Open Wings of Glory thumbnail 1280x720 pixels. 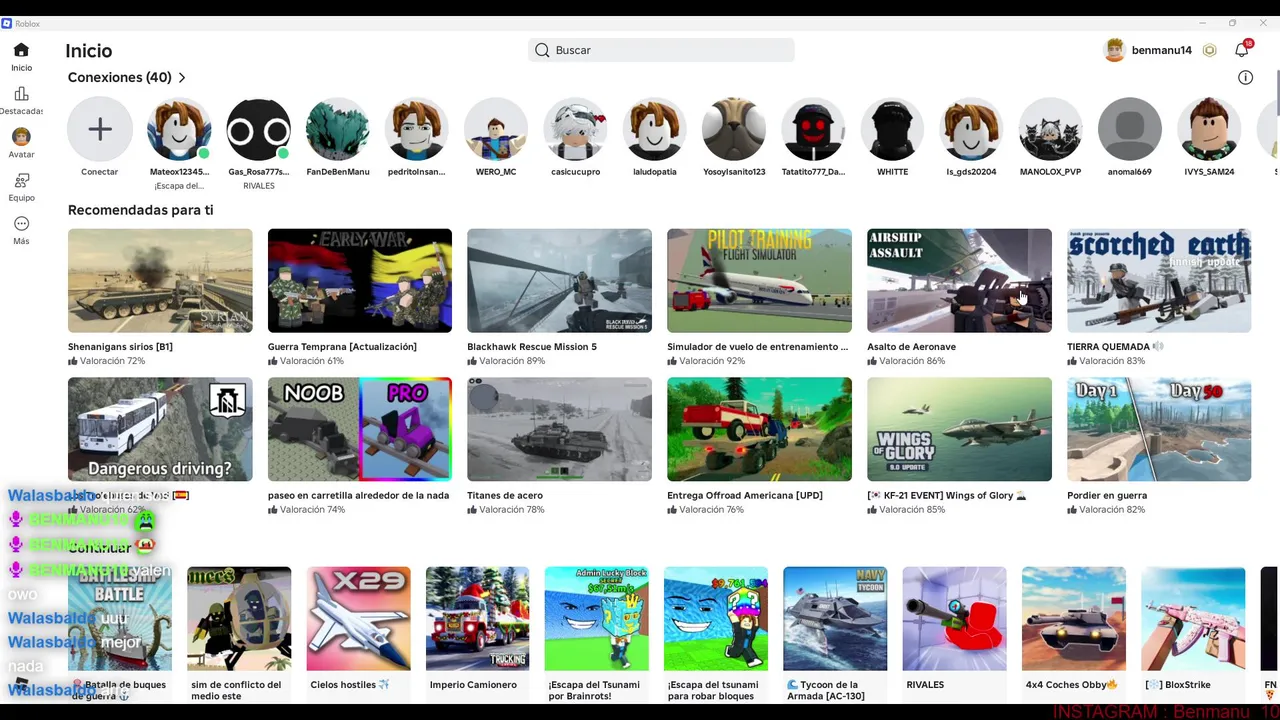pyautogui.click(x=959, y=429)
